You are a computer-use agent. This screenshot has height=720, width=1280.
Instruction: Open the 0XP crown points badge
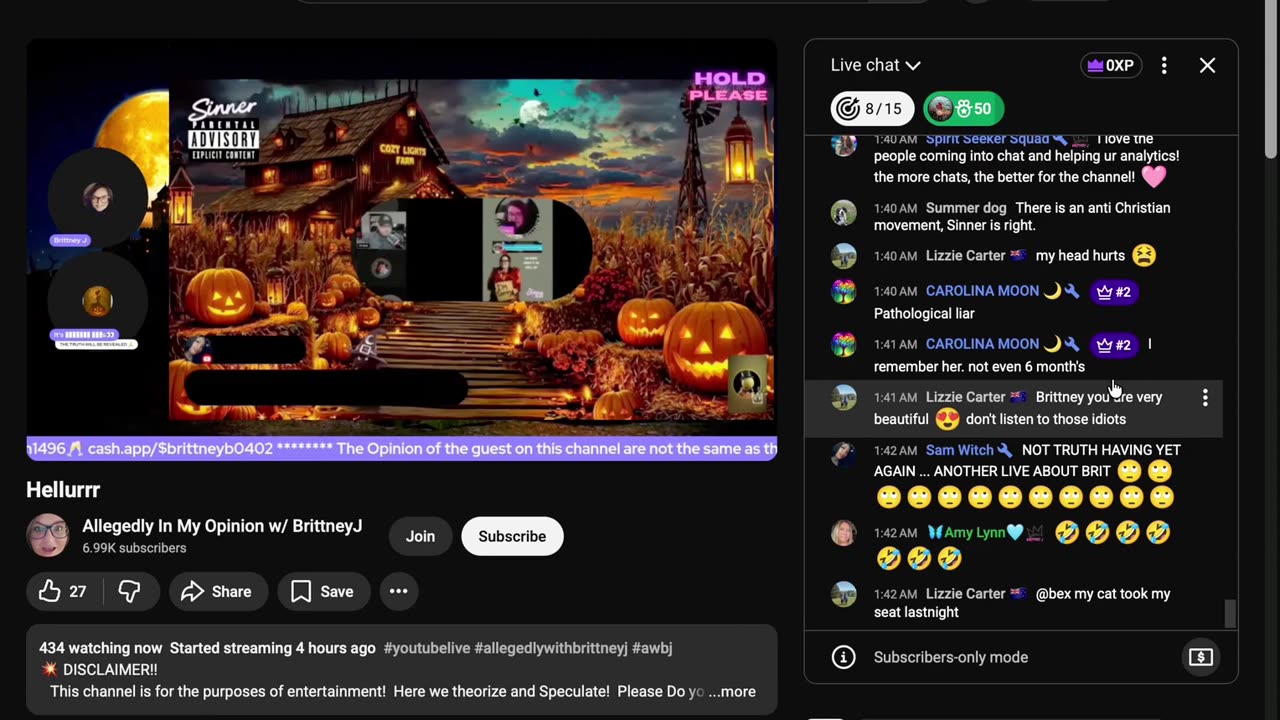(1111, 66)
